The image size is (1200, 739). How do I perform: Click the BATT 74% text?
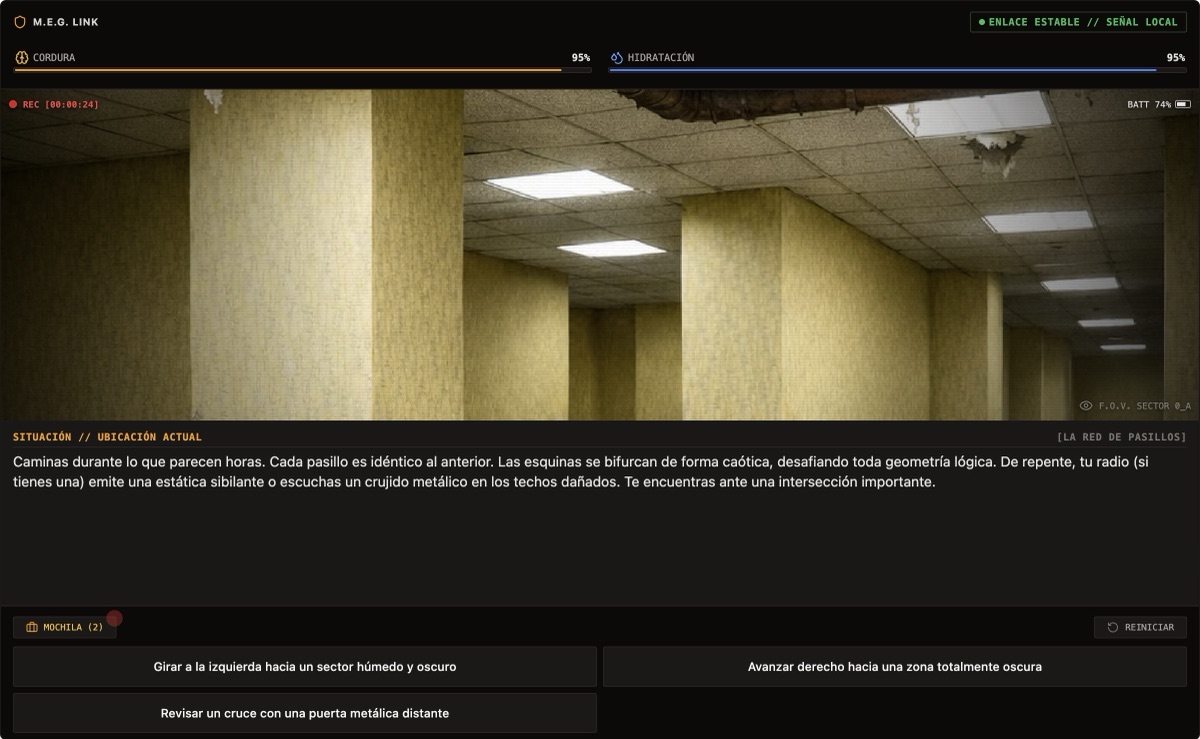1149,104
